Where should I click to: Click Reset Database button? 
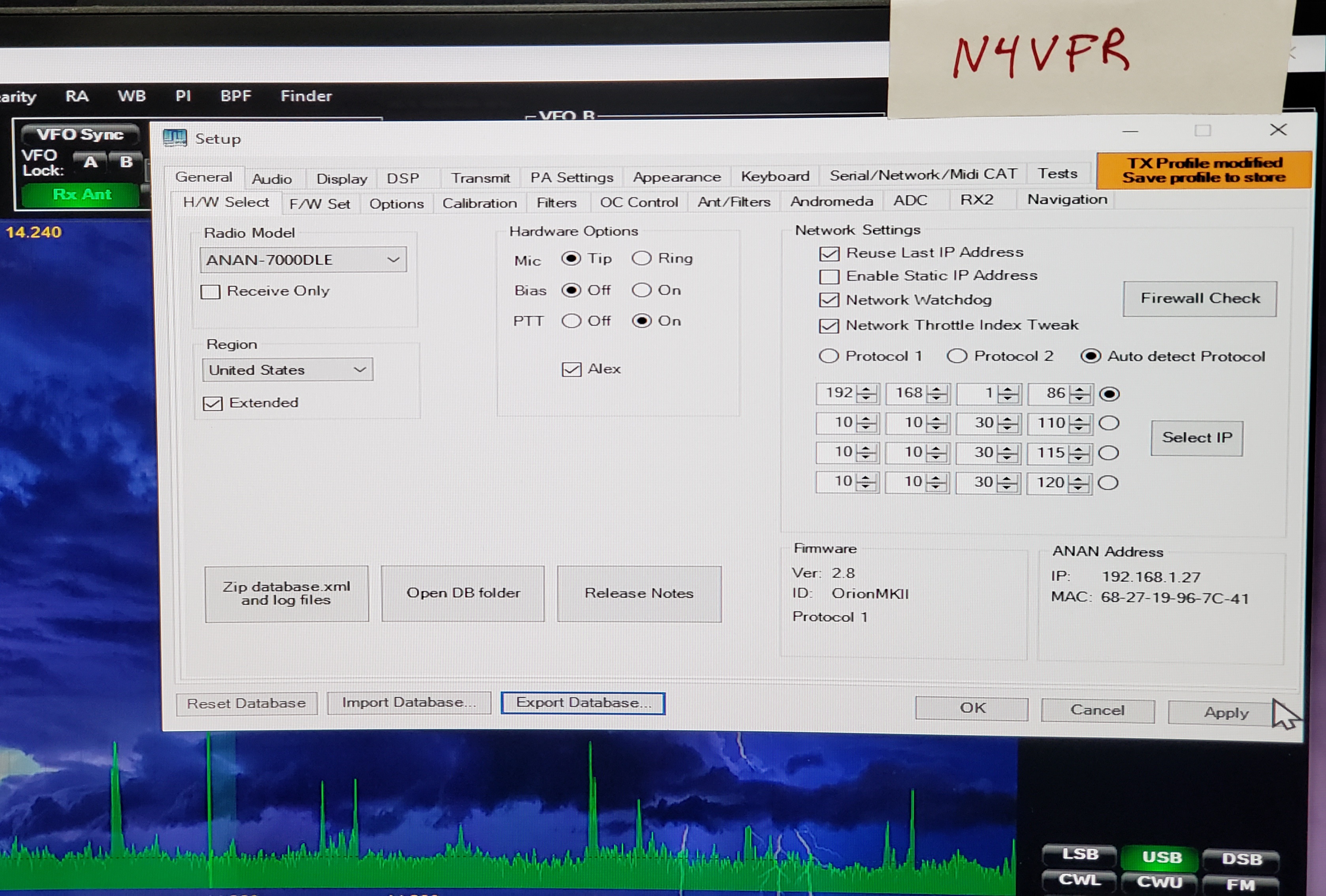click(247, 704)
